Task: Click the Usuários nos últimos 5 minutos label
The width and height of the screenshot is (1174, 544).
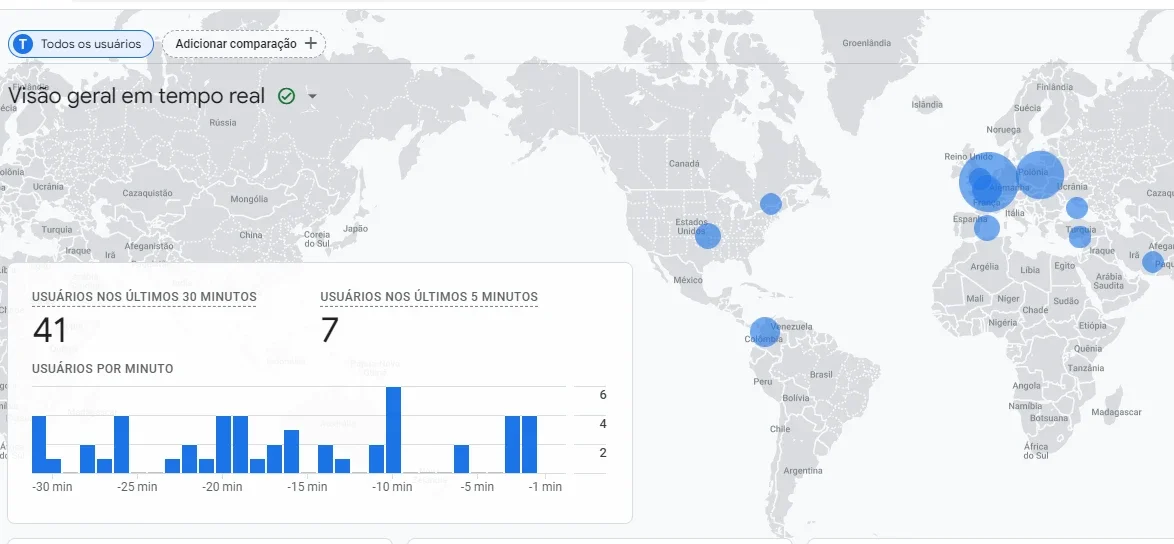Action: pyautogui.click(x=429, y=297)
